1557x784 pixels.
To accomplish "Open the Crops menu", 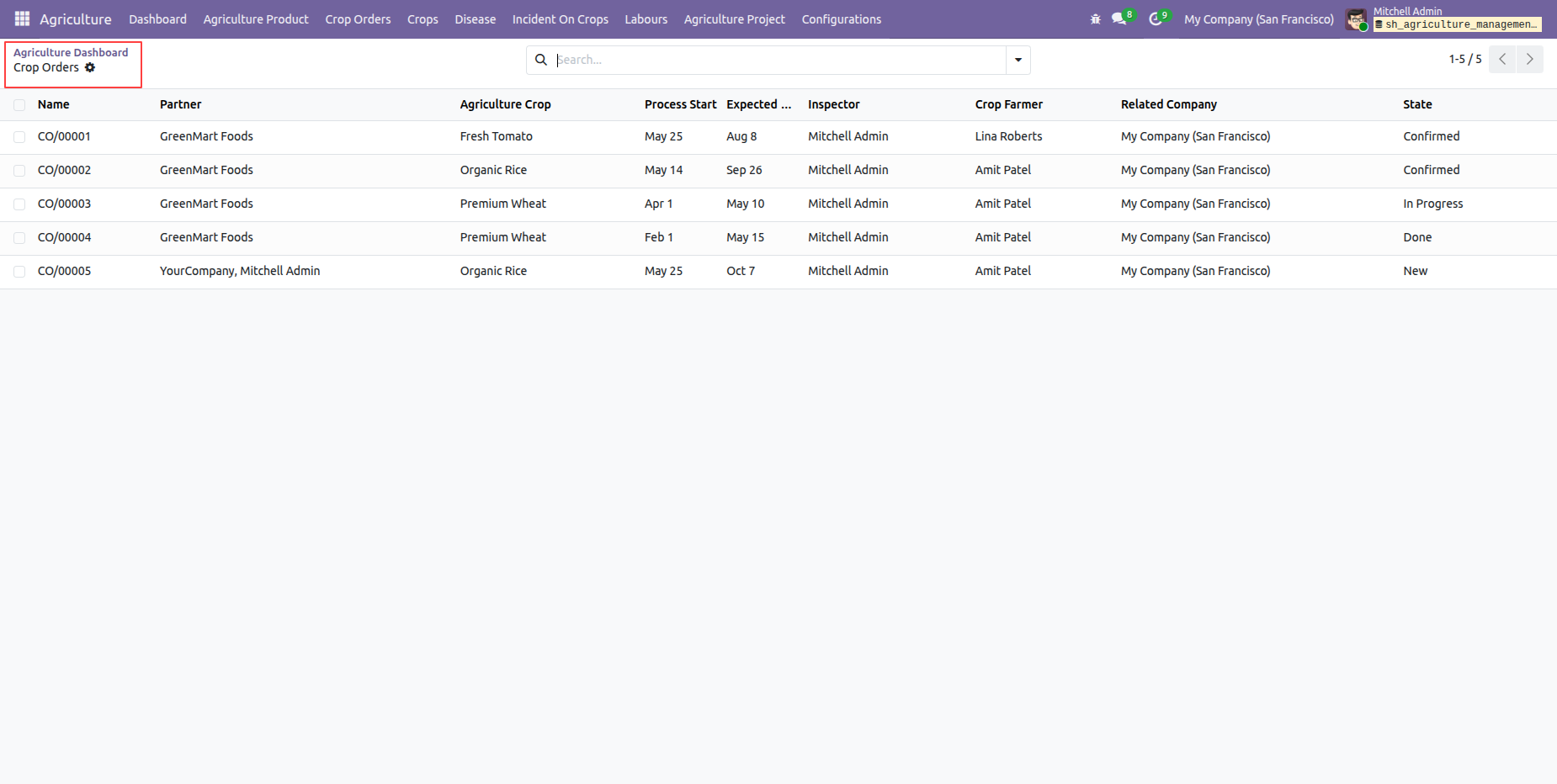I will pos(422,19).
